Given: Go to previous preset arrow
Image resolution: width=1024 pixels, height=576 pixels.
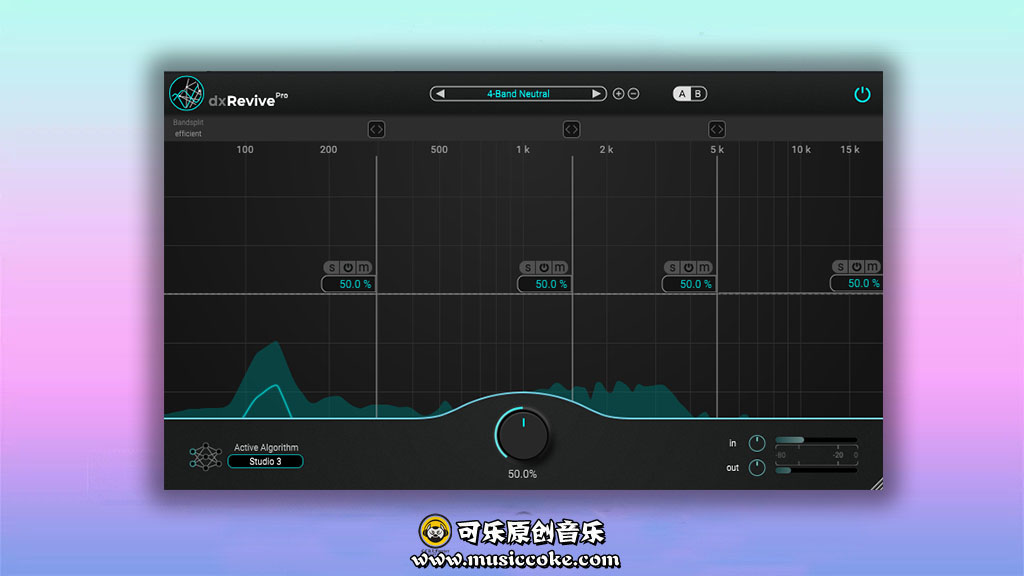Looking at the screenshot, I should [x=440, y=94].
